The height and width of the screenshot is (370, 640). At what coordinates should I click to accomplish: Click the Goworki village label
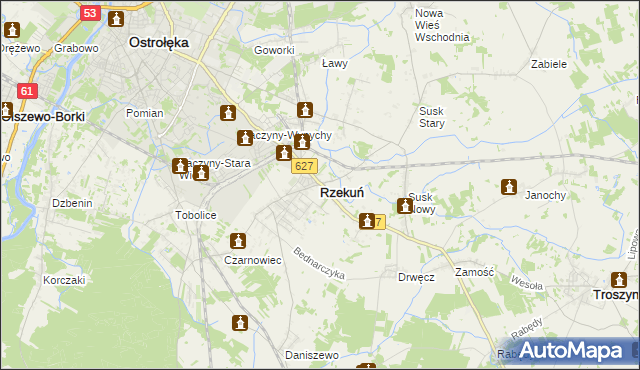[274, 50]
